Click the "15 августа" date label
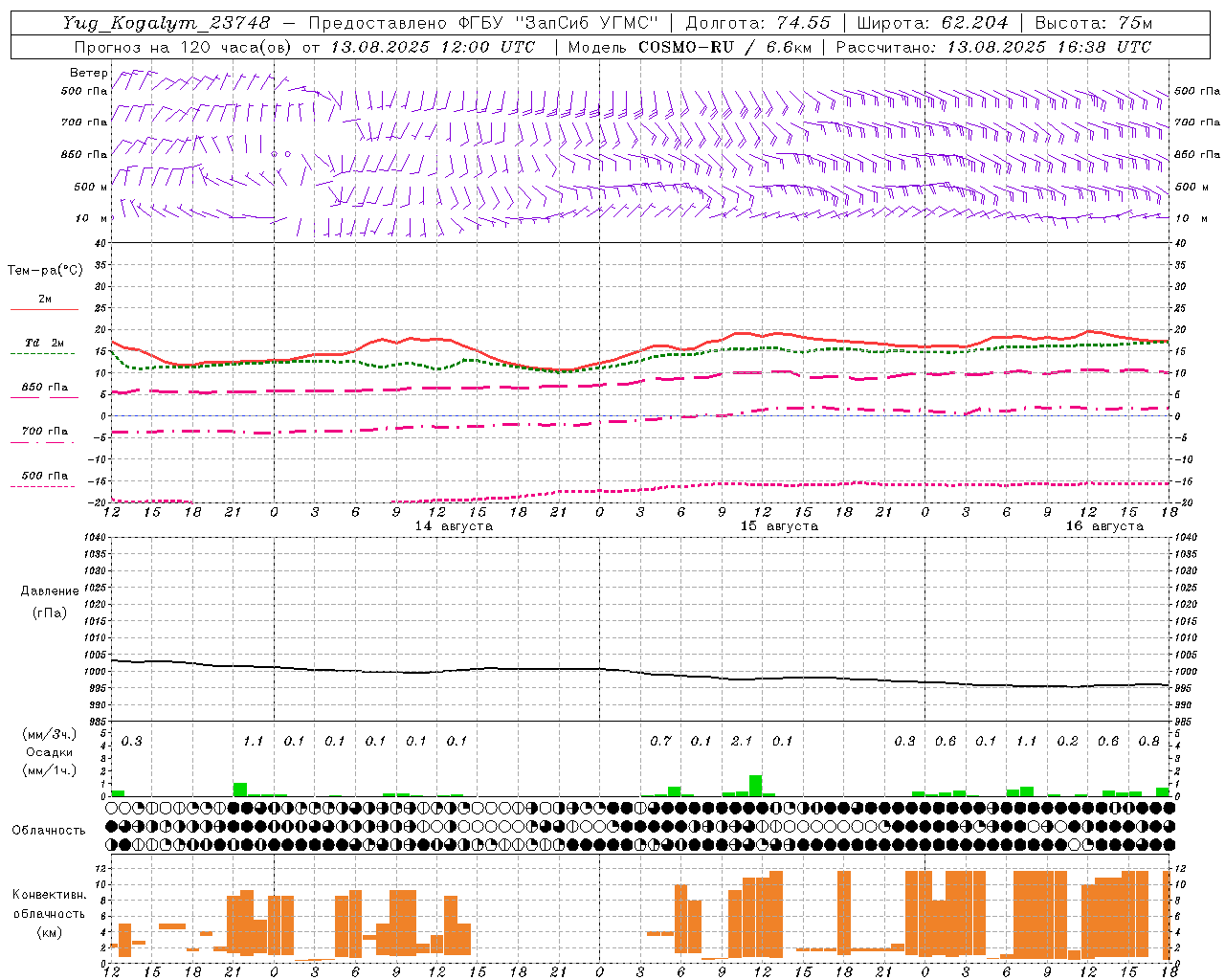Viewport: 1225px width, 980px height. tap(779, 526)
